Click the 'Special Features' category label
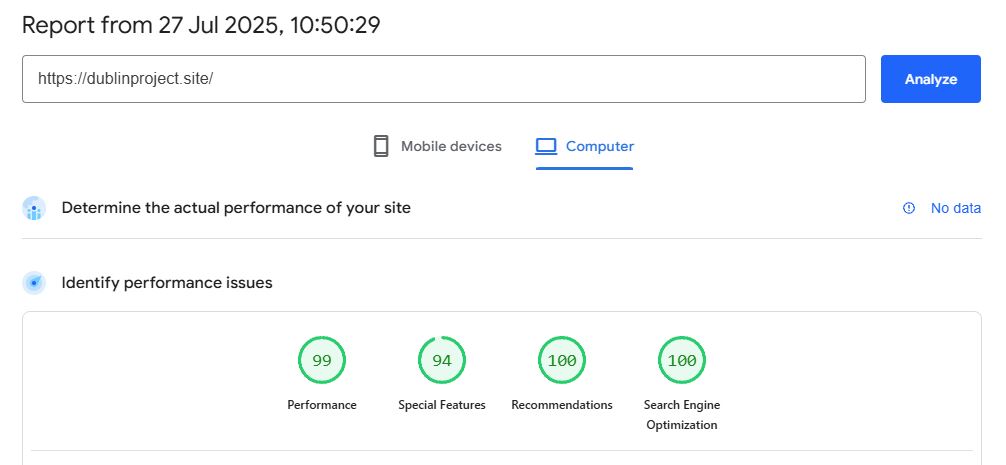 [442, 405]
